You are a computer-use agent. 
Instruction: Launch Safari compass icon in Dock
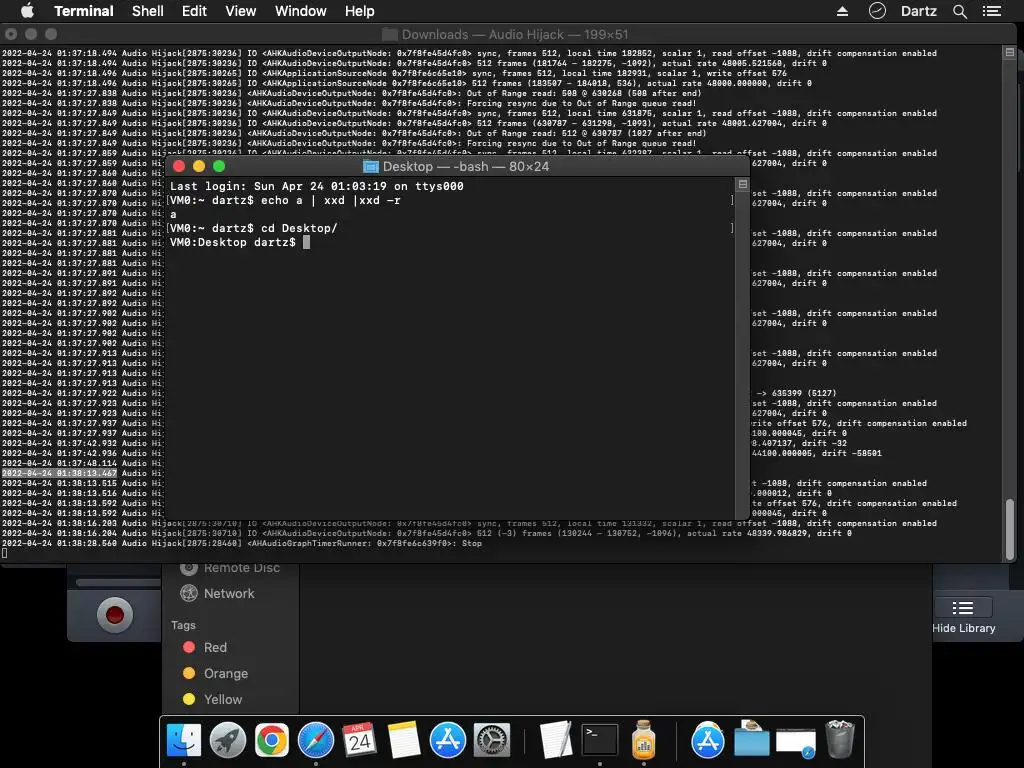[315, 740]
